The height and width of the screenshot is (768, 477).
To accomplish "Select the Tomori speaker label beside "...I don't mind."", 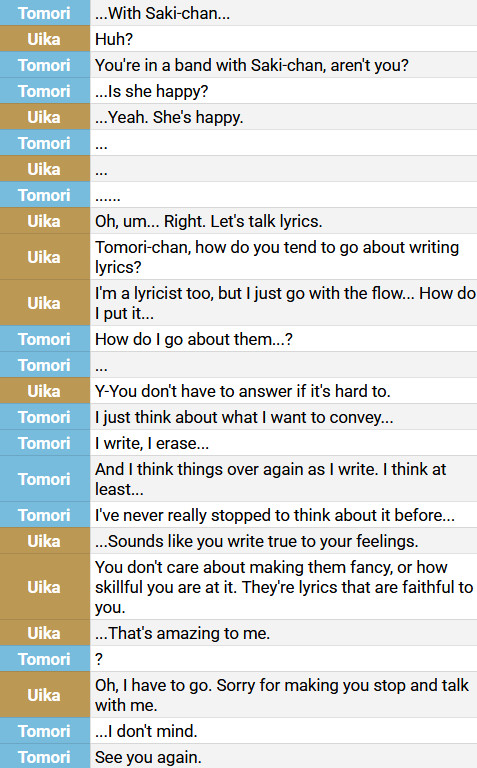I will click(44, 731).
